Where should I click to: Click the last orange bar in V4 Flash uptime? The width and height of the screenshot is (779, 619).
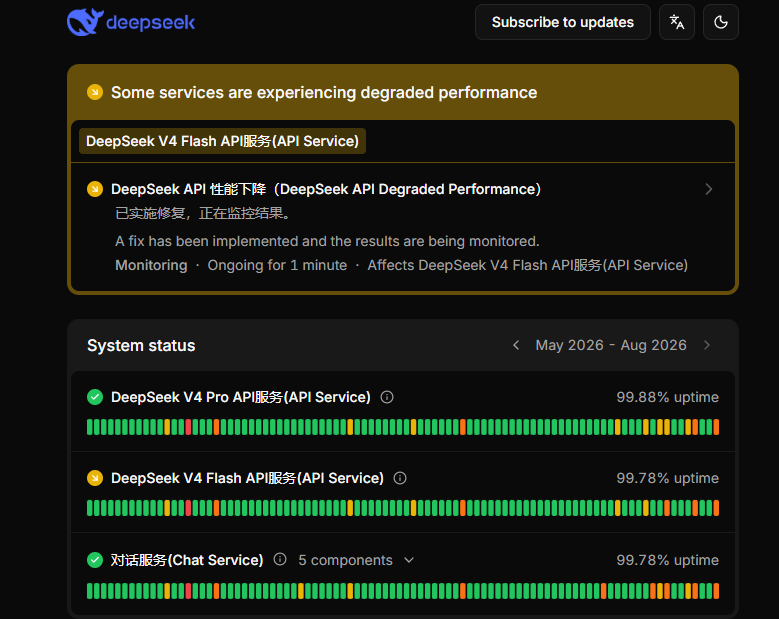point(716,508)
